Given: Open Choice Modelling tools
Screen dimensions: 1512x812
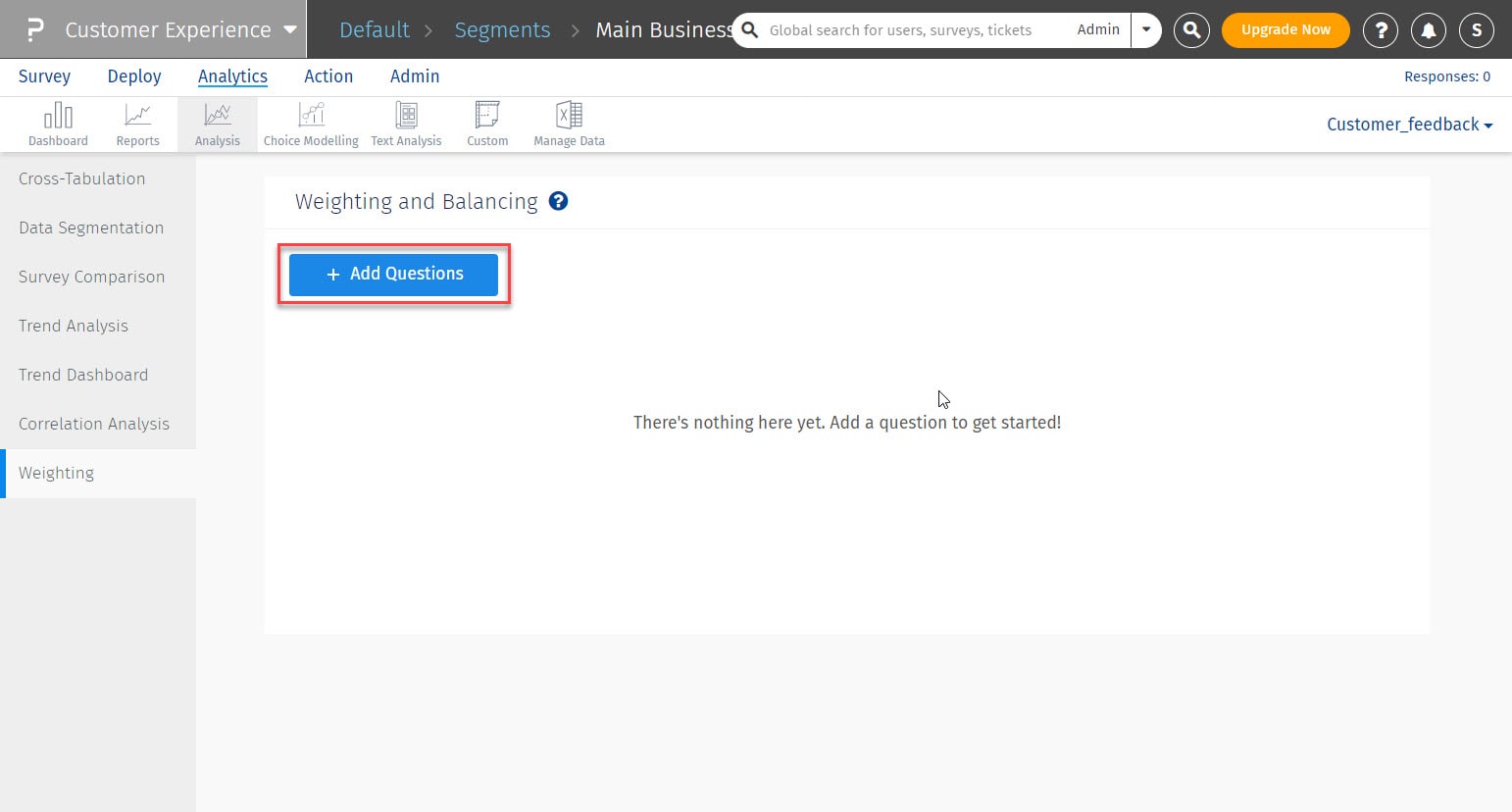Looking at the screenshot, I should coord(311,125).
